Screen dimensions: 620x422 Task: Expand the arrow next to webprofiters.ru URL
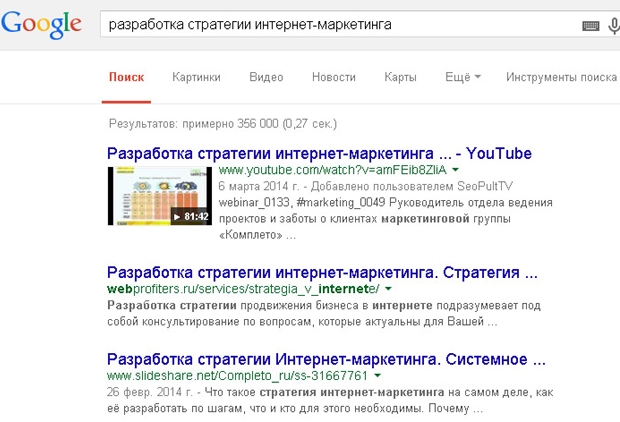pyautogui.click(x=388, y=289)
